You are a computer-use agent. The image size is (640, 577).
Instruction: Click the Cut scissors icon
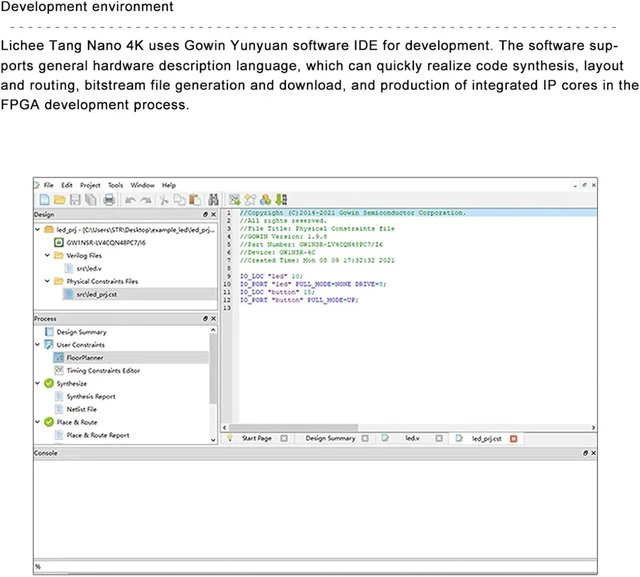click(x=164, y=200)
